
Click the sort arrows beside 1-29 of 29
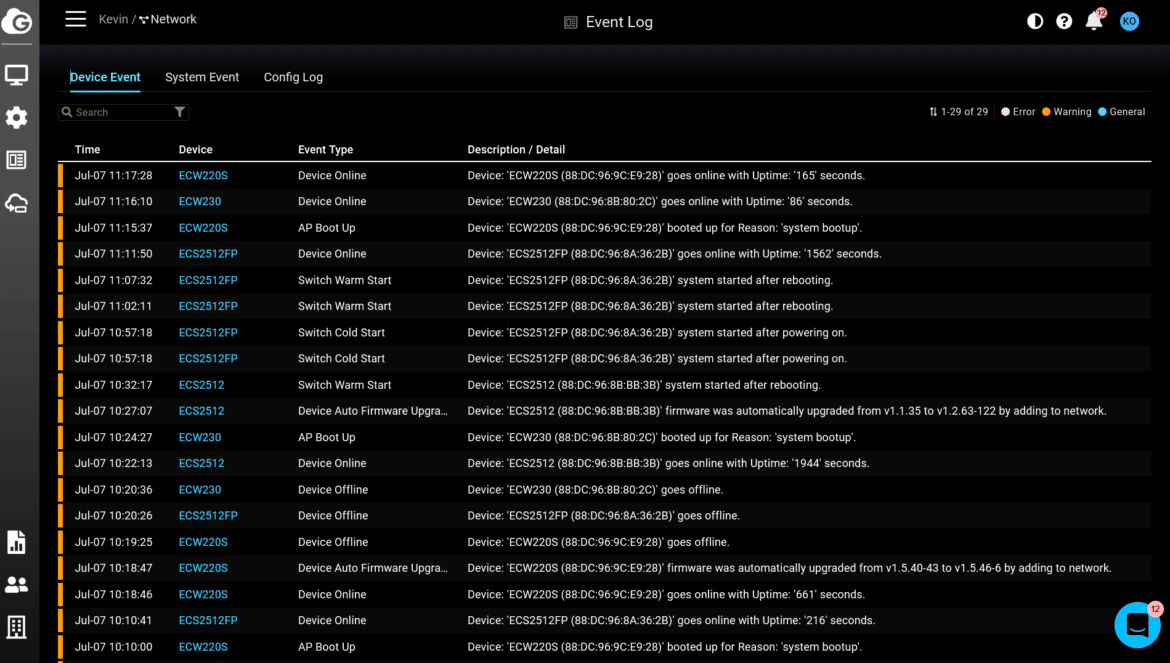tap(933, 112)
